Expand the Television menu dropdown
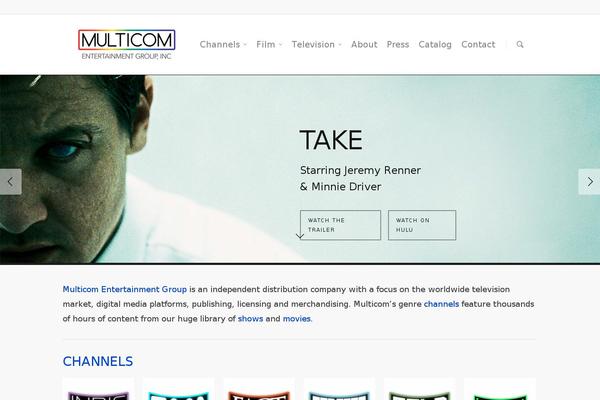Image resolution: width=600 pixels, height=400 pixels. coord(316,44)
